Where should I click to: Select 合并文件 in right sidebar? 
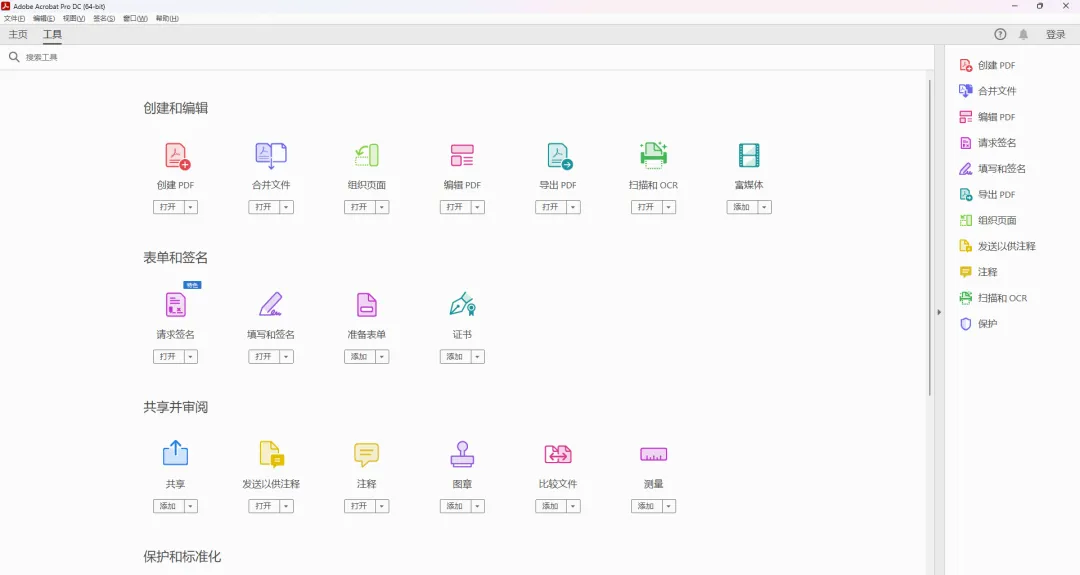pos(988,91)
